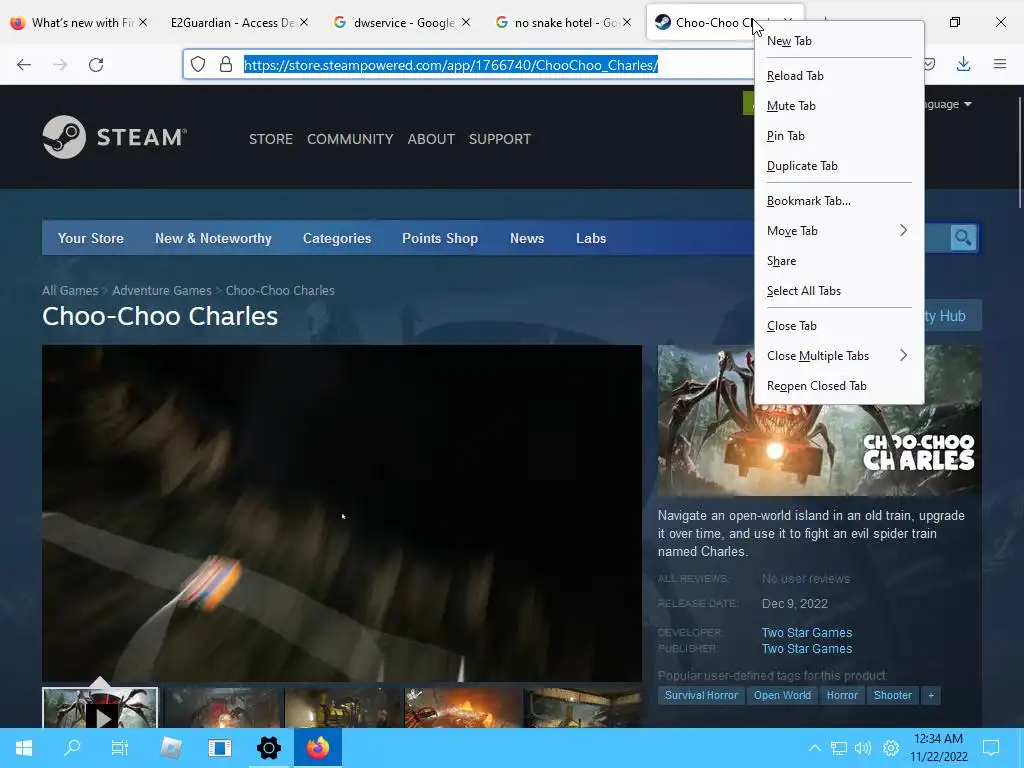Open the Windows Start button
This screenshot has width=1024, height=768.
[24, 748]
